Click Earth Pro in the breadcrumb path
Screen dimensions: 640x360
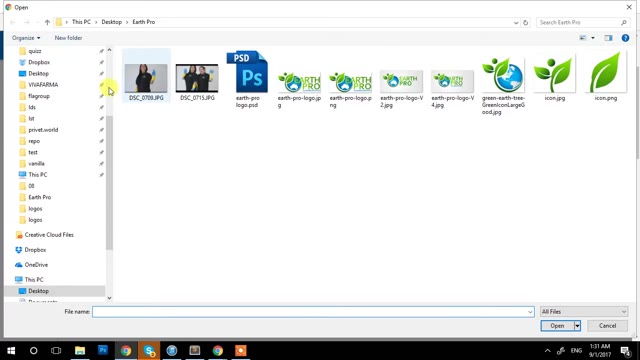[144, 22]
